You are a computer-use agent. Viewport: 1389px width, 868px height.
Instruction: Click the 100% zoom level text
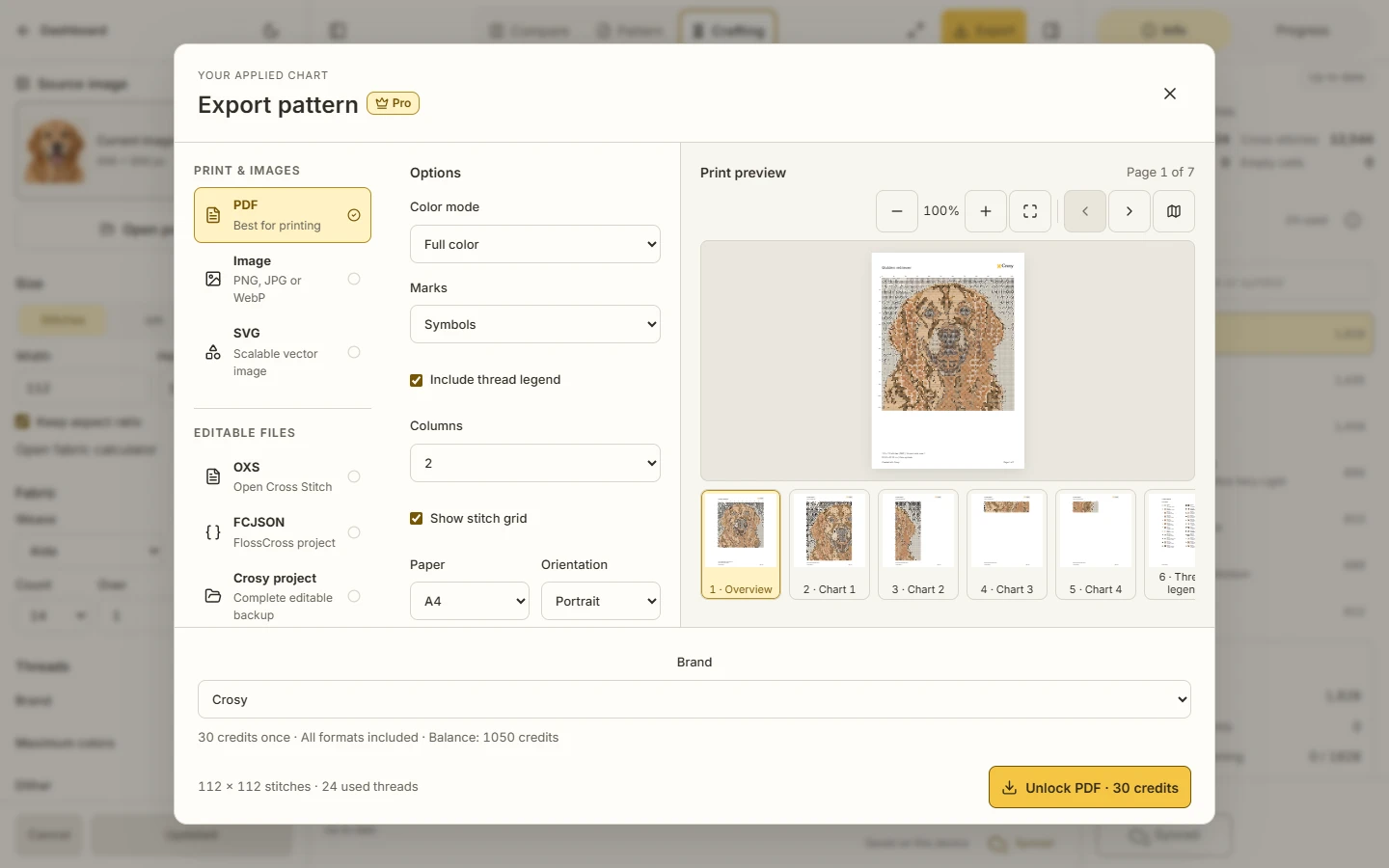[941, 211]
